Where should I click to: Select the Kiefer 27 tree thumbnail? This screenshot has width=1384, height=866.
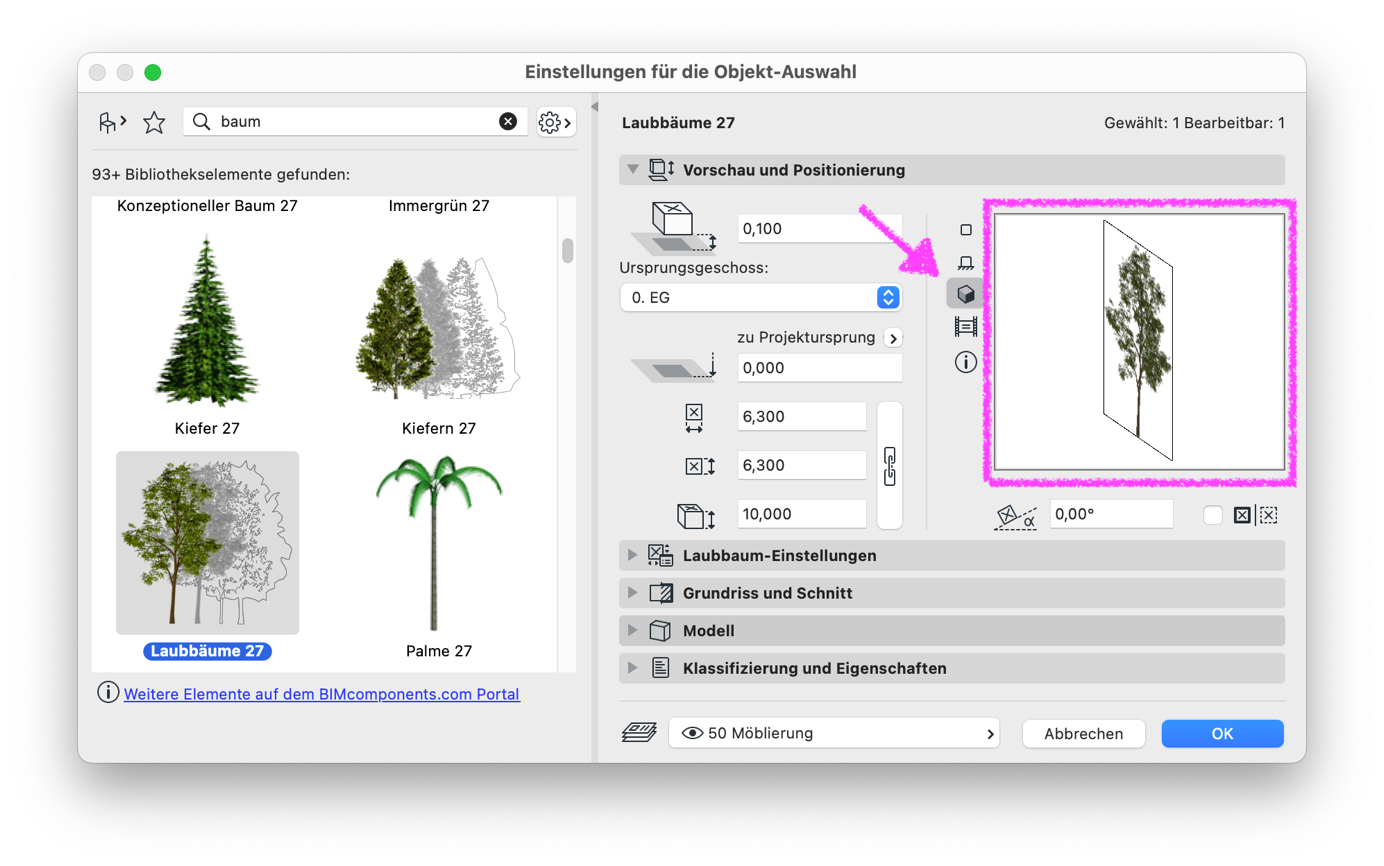point(206,320)
